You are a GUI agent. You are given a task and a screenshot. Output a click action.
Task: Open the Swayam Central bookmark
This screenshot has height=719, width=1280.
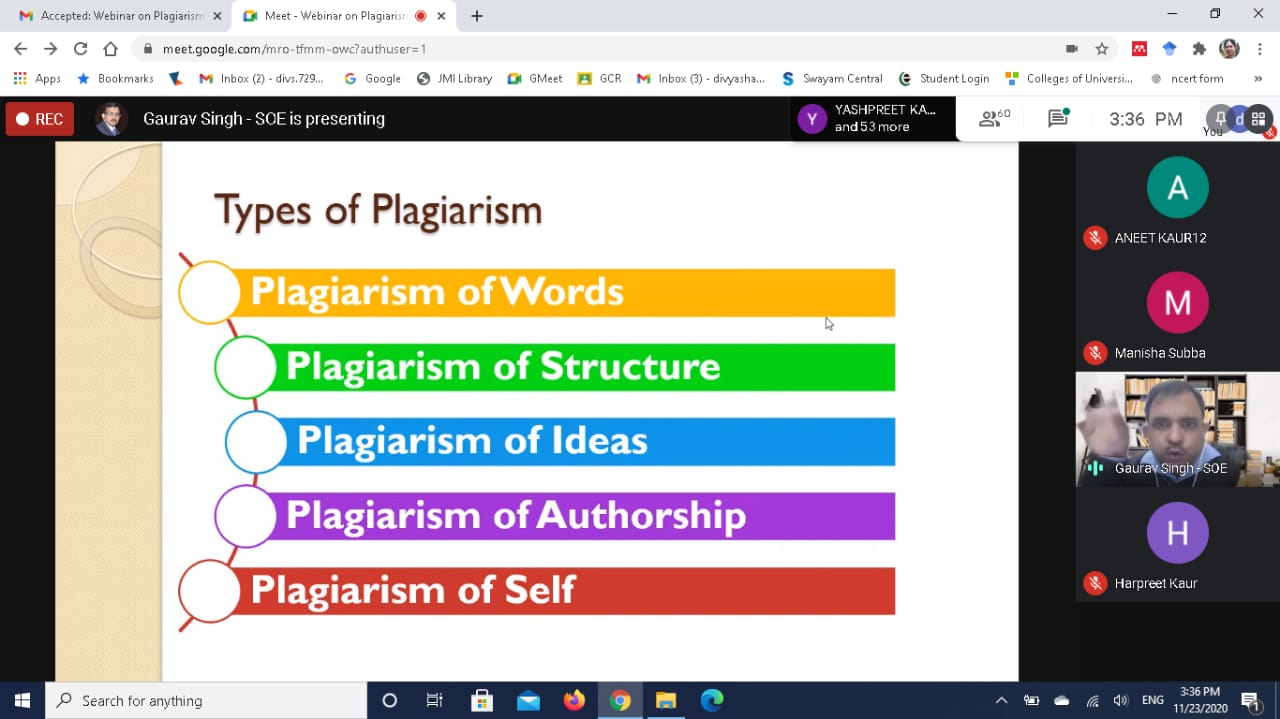[x=832, y=79]
